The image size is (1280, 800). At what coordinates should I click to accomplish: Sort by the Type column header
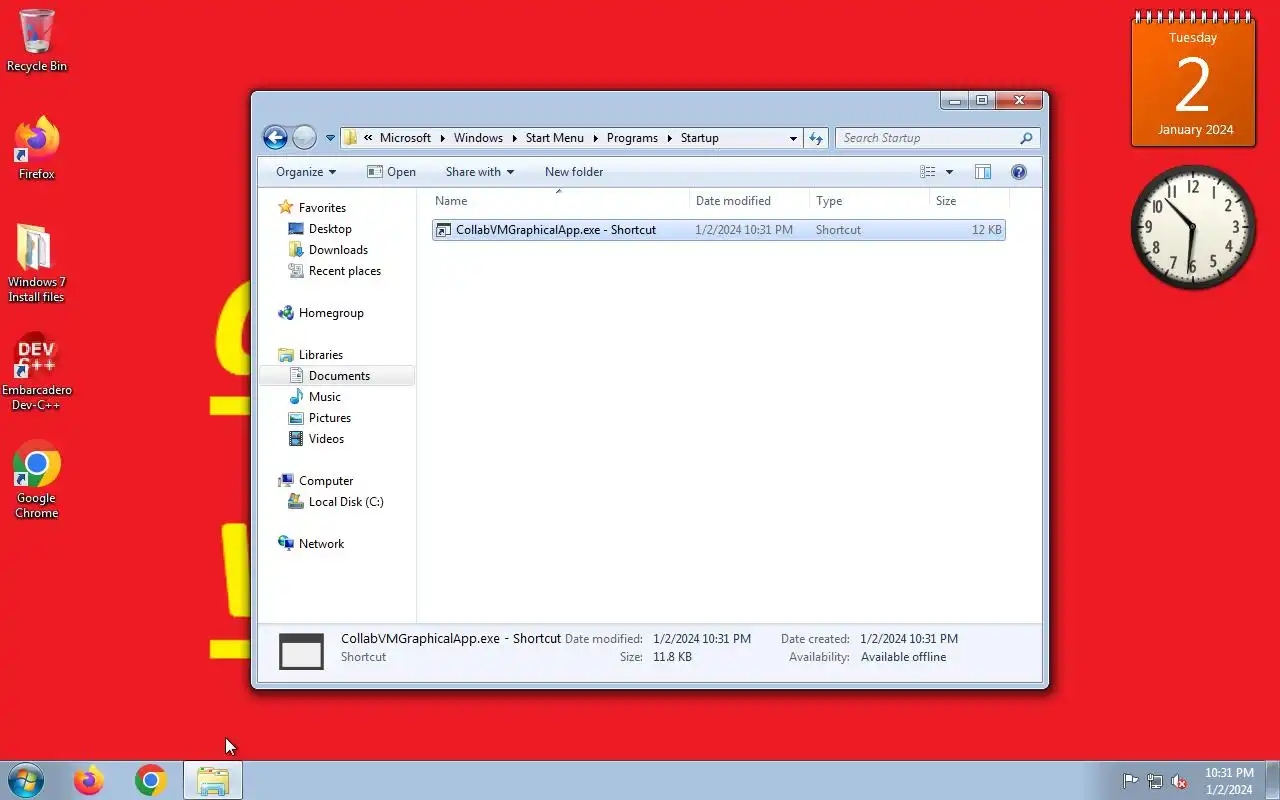[x=869, y=201]
